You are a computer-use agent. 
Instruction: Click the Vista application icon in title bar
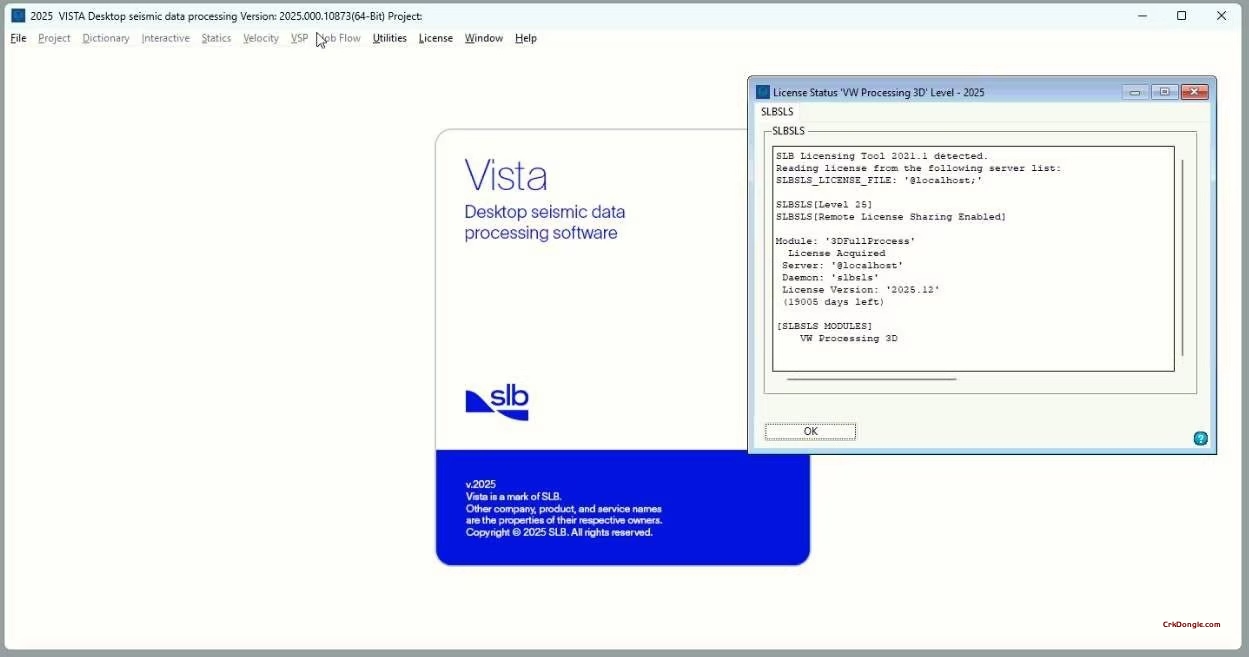click(16, 15)
